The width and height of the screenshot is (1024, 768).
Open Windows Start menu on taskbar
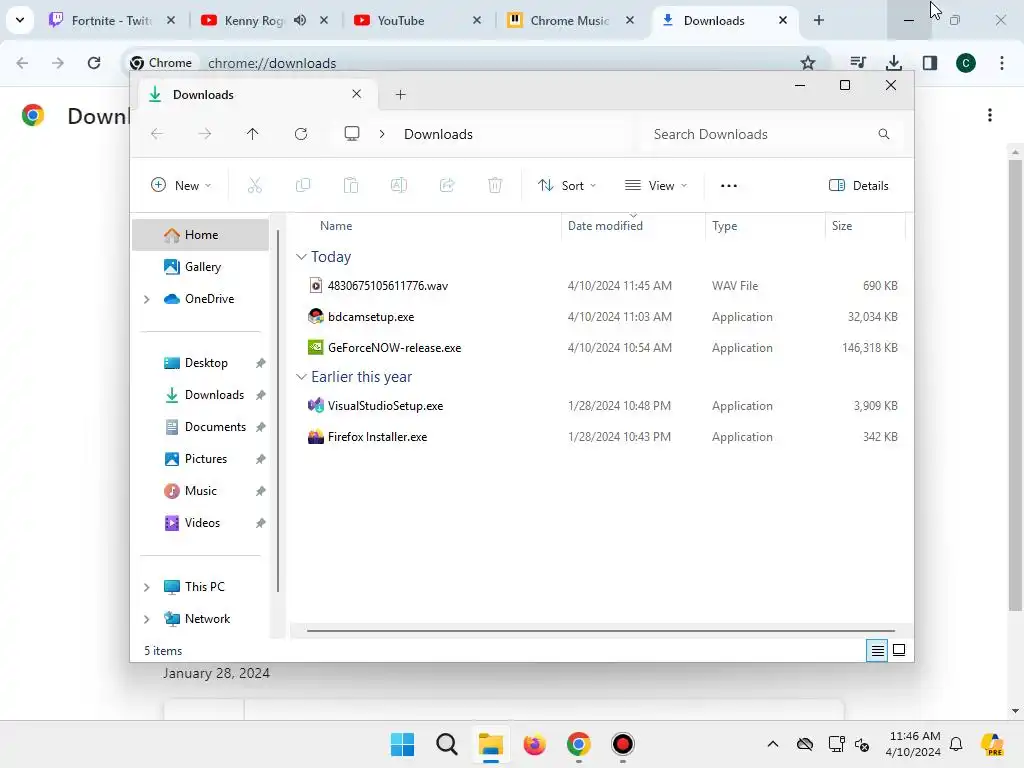(402, 744)
